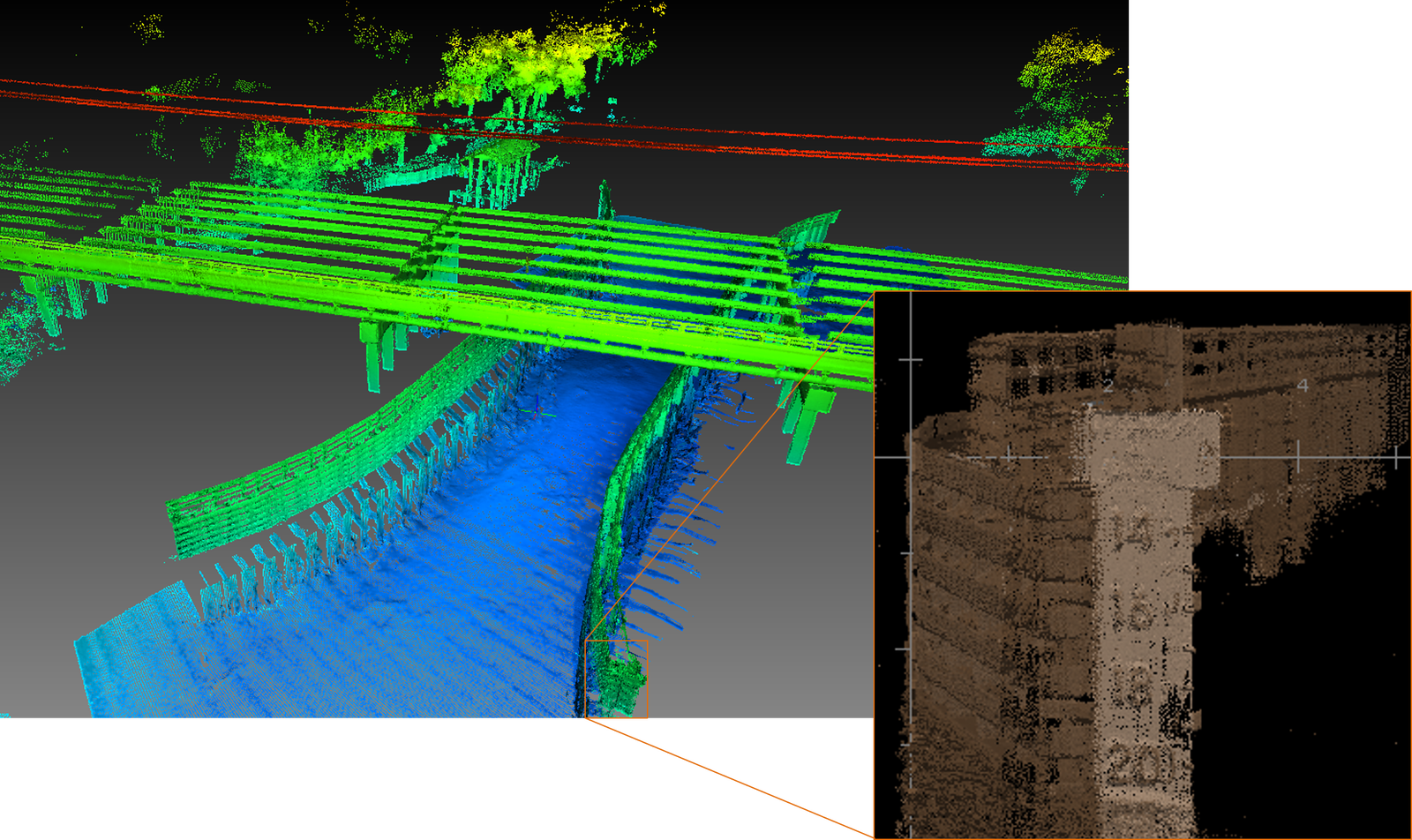The image size is (1412, 840).
Task: Click the green axis arm of the gizmo
Action: coord(550,415)
